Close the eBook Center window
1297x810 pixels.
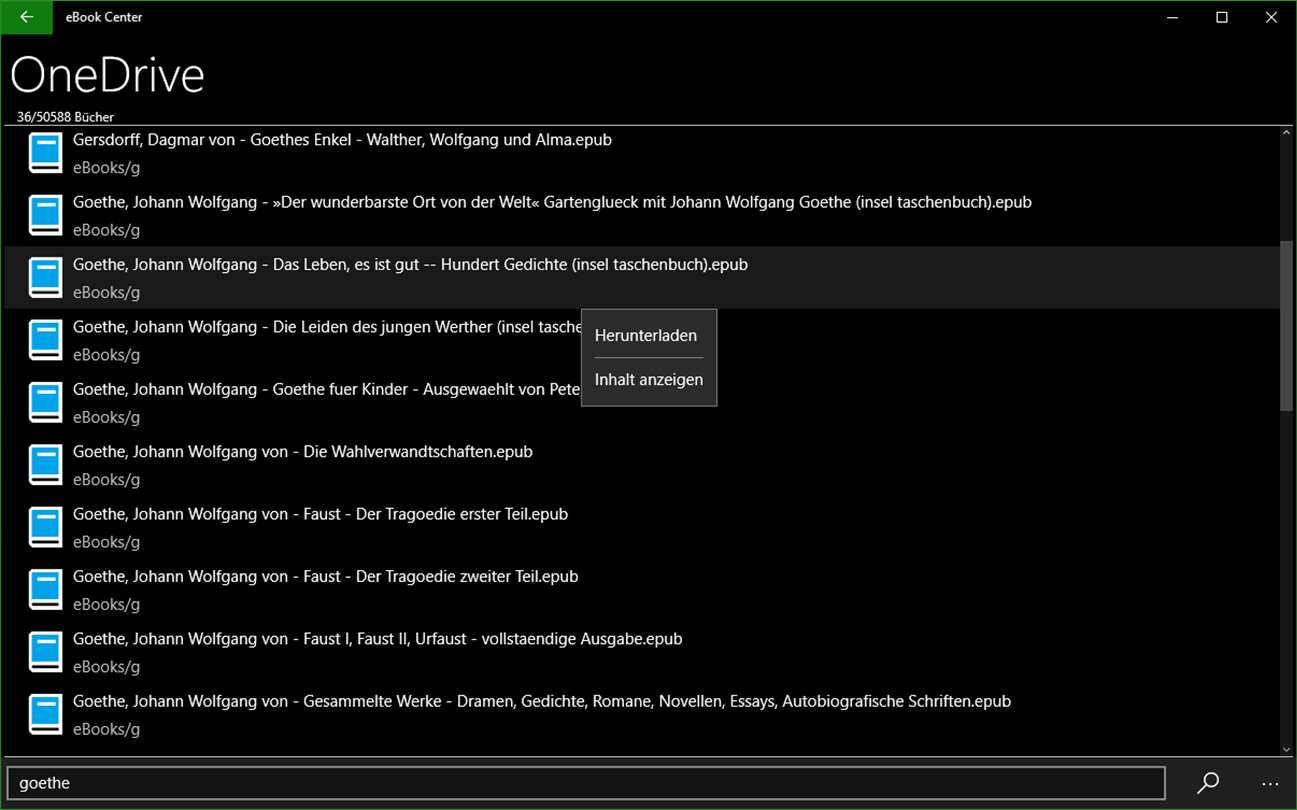[x=1271, y=17]
